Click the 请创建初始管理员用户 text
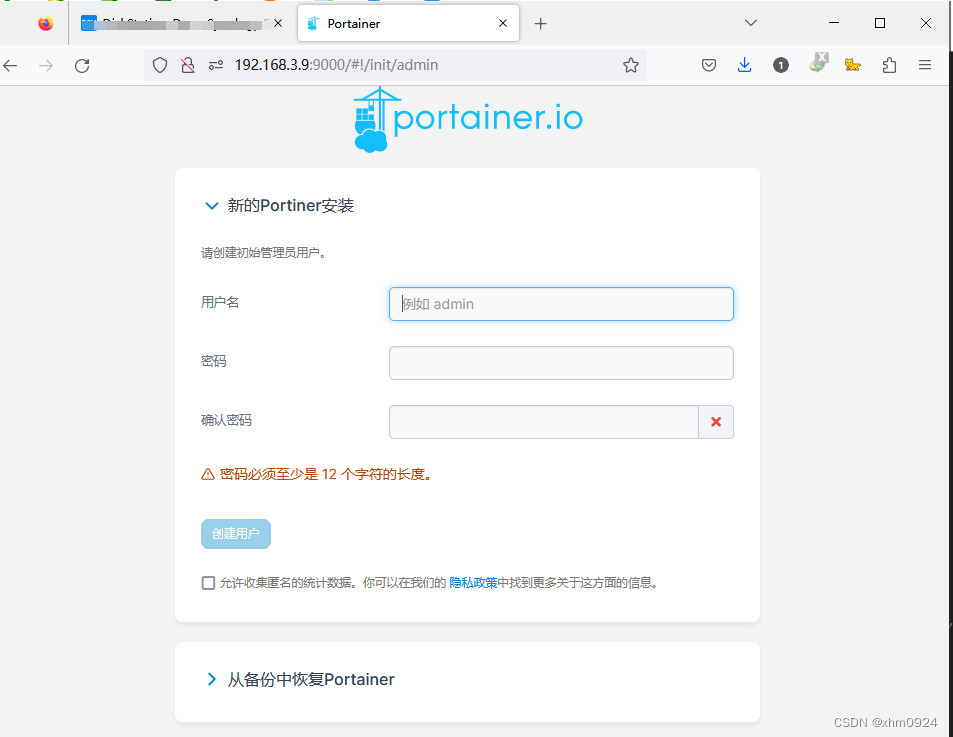 point(264,253)
